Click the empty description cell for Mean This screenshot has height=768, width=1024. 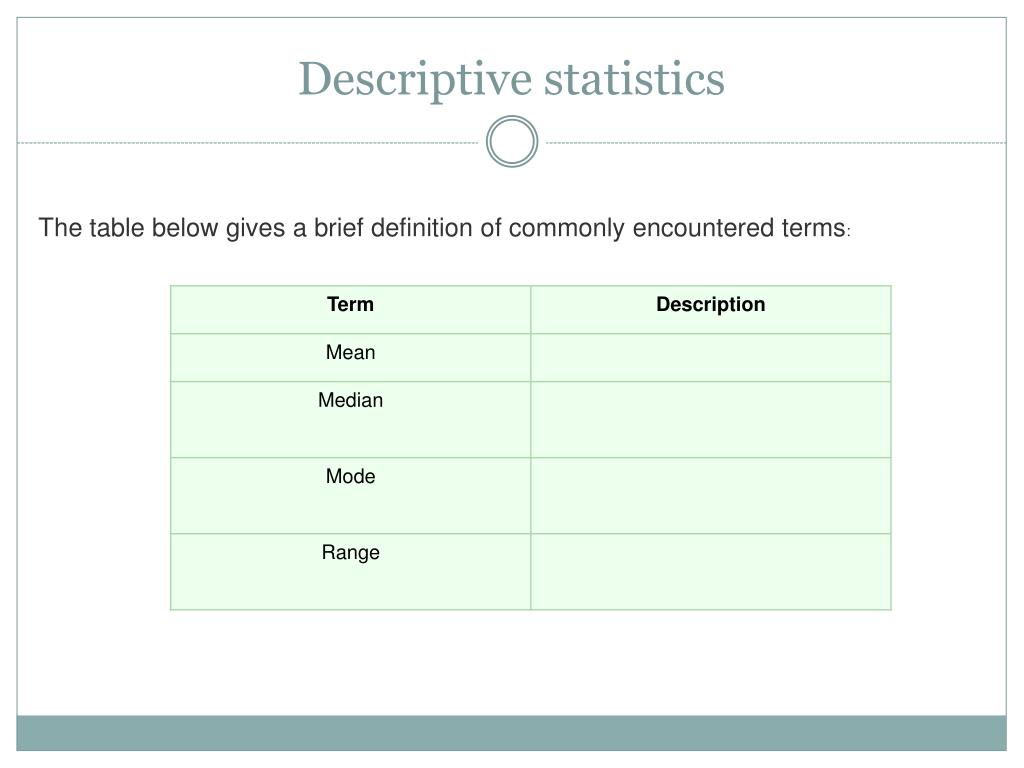pos(711,358)
